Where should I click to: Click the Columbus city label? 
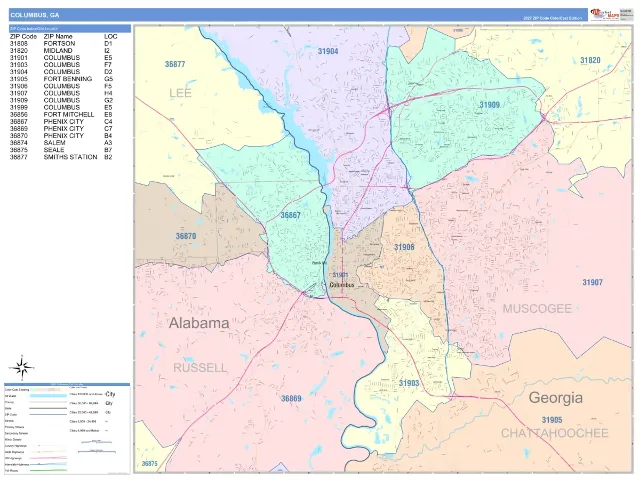[x=342, y=285]
